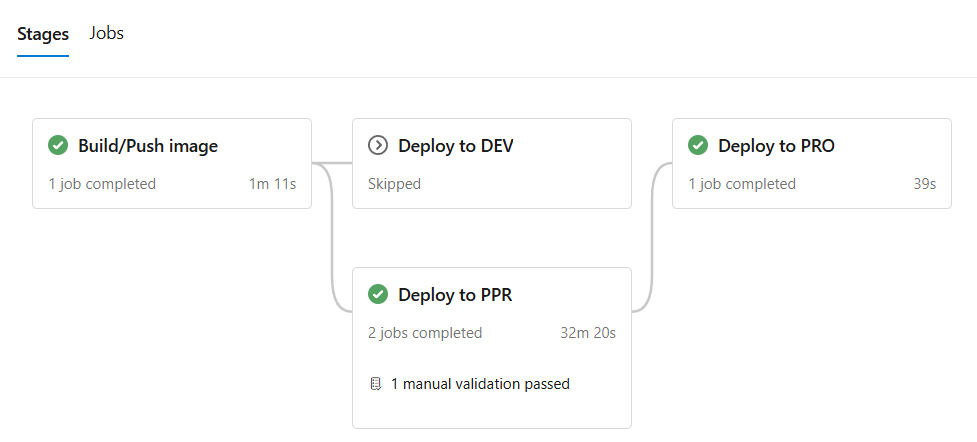Select the Stages tab
This screenshot has width=977, height=442.
(43, 34)
